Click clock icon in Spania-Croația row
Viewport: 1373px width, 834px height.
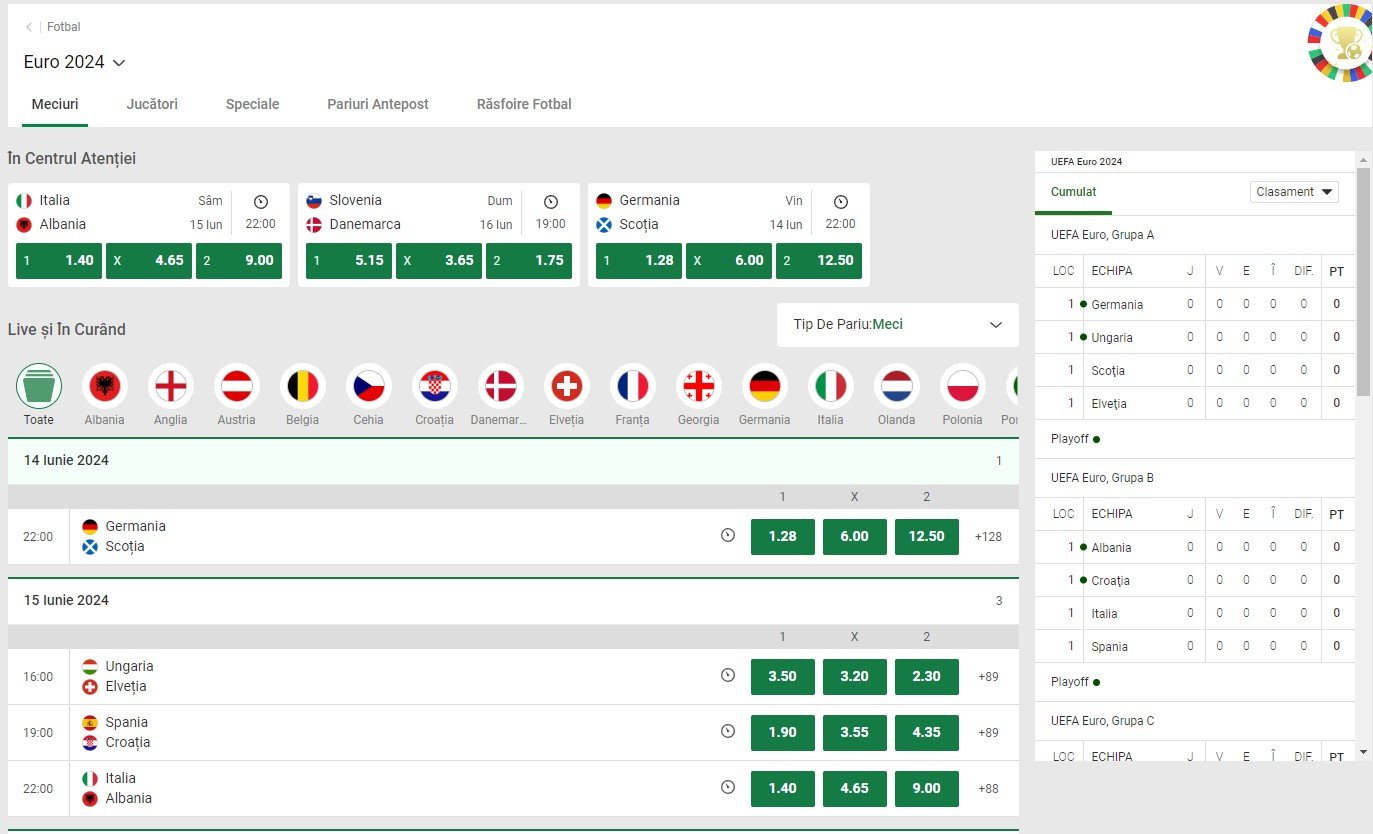728,732
